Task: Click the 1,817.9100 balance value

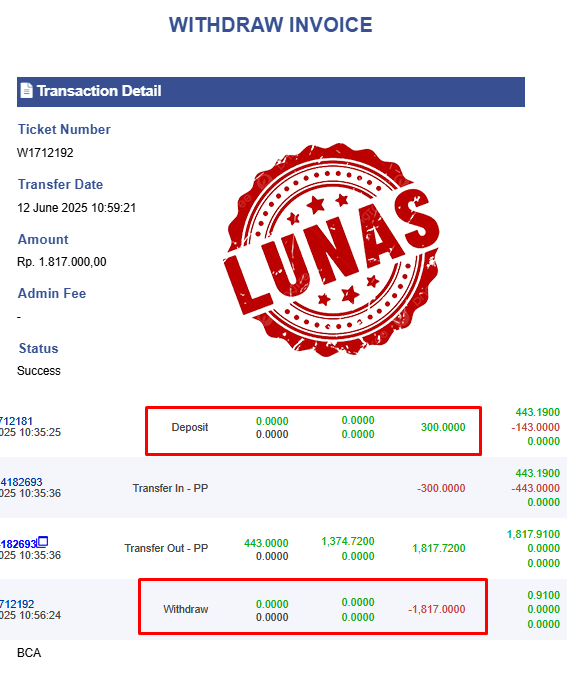Action: [x=534, y=534]
